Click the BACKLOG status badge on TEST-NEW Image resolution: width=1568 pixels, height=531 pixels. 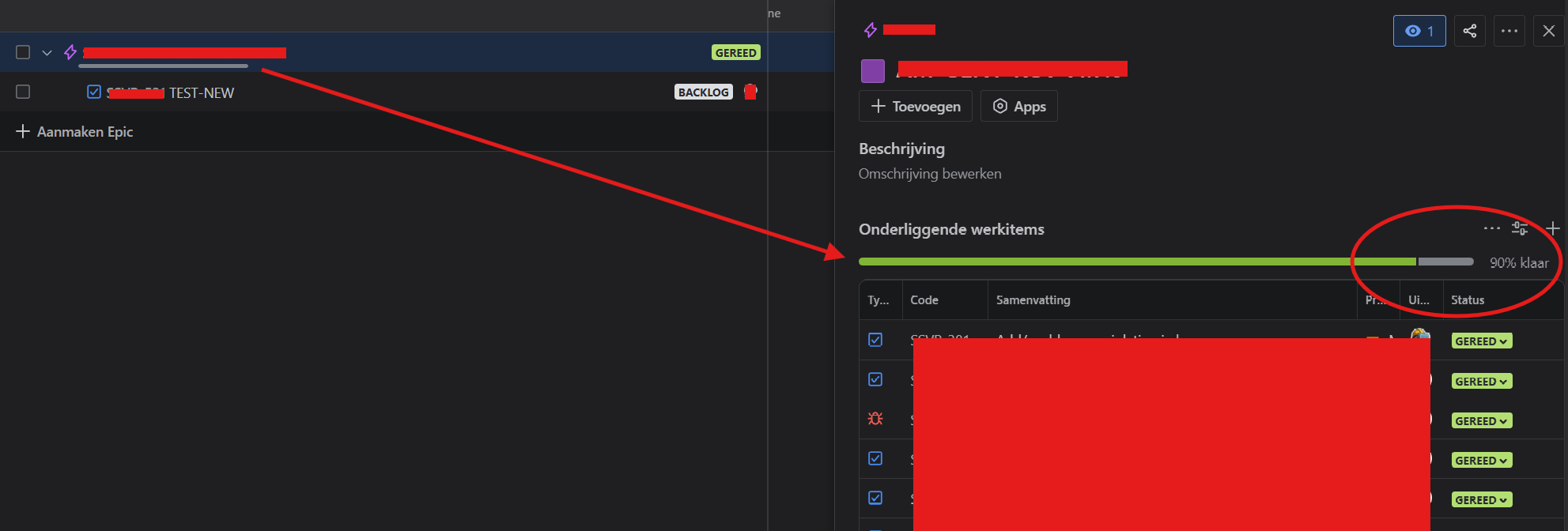[703, 92]
